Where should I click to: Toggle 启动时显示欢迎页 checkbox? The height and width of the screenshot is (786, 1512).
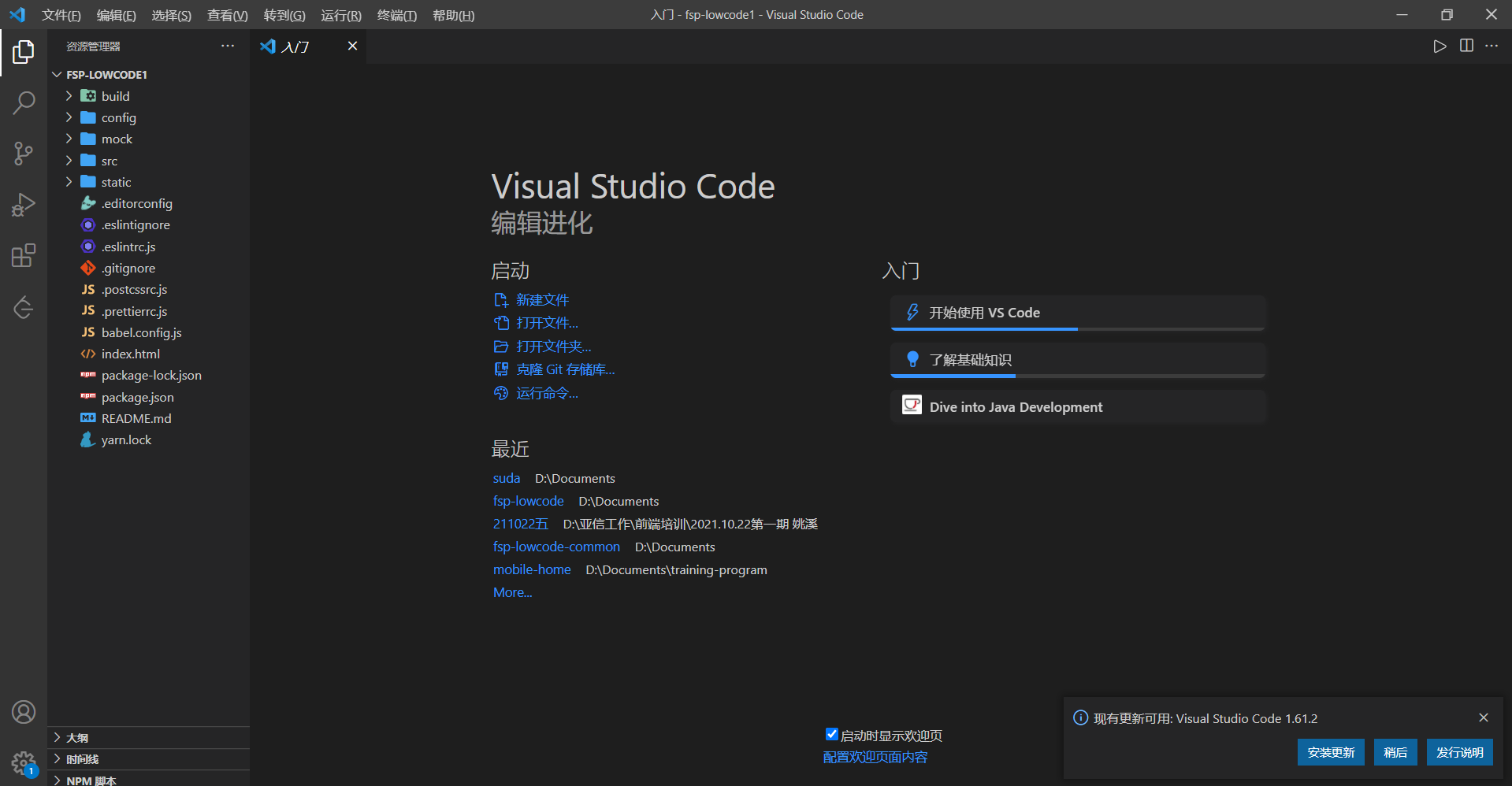pos(831,734)
